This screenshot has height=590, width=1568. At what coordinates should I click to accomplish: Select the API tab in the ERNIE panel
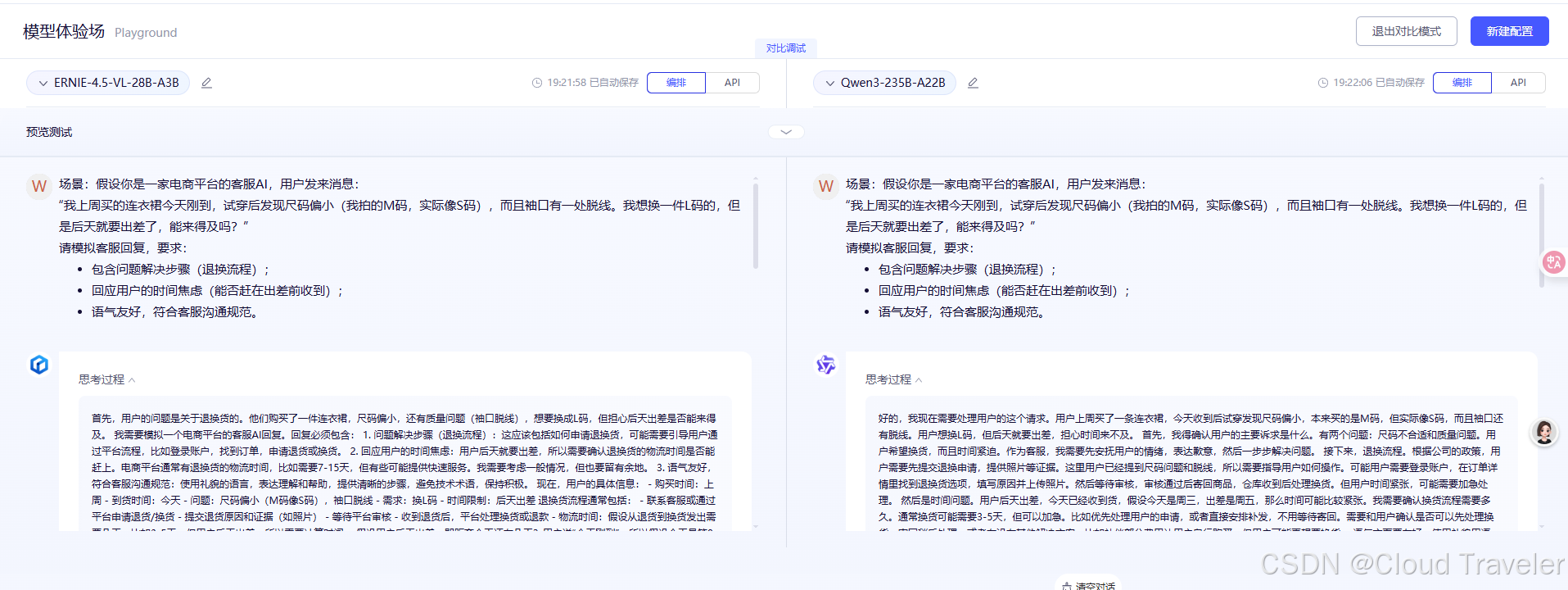(x=732, y=83)
